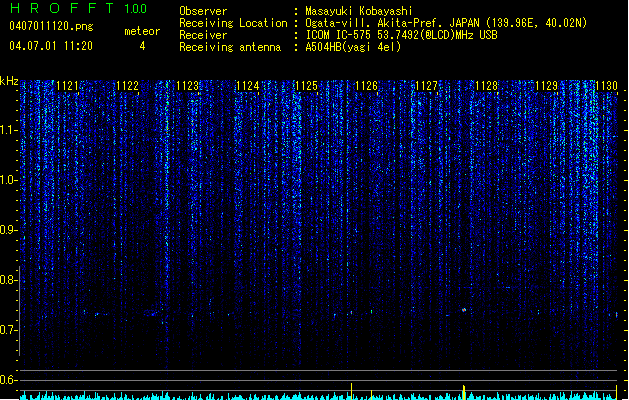Click the 0.7 kHz axis label

pyautogui.click(x=9, y=330)
